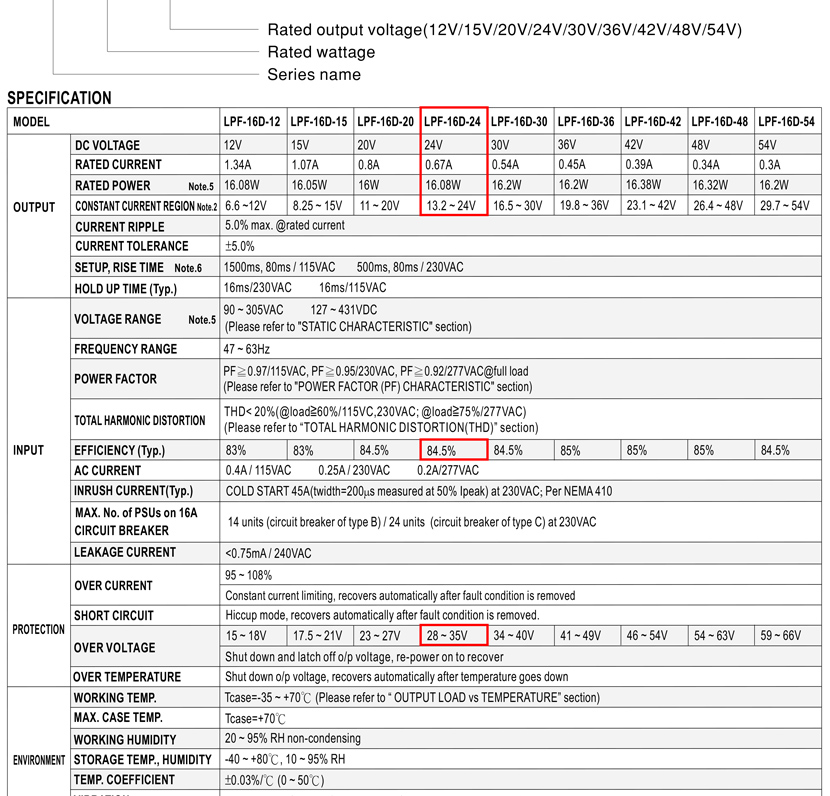830x796 pixels.
Task: Click the LPF-16D-42 model header
Action: pos(653,122)
